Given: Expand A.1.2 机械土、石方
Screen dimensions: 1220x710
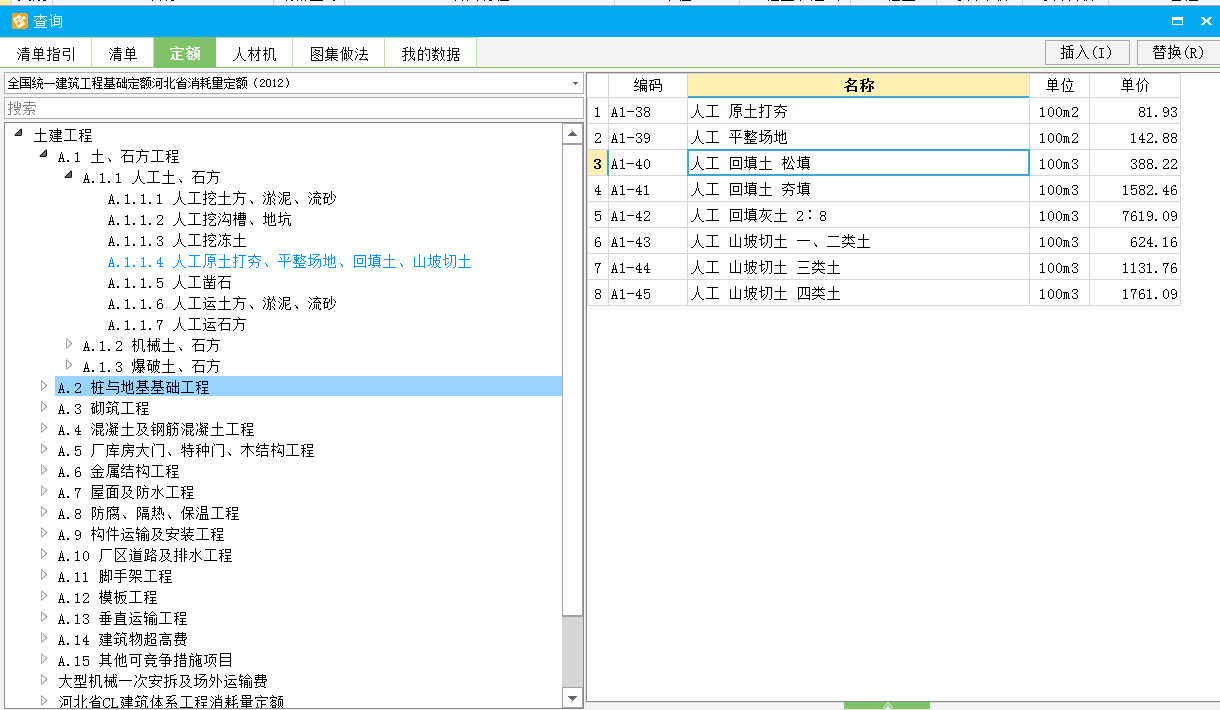Looking at the screenshot, I should pos(68,344).
